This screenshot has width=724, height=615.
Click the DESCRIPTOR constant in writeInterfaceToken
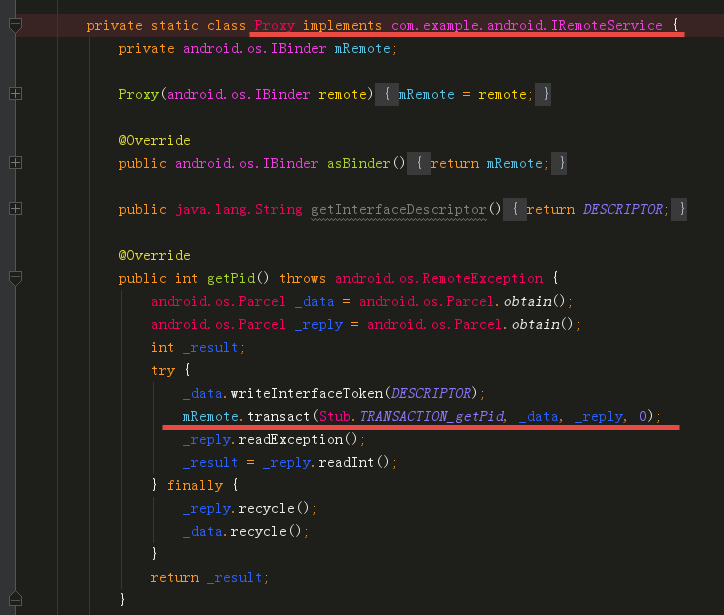pyautogui.click(x=431, y=393)
